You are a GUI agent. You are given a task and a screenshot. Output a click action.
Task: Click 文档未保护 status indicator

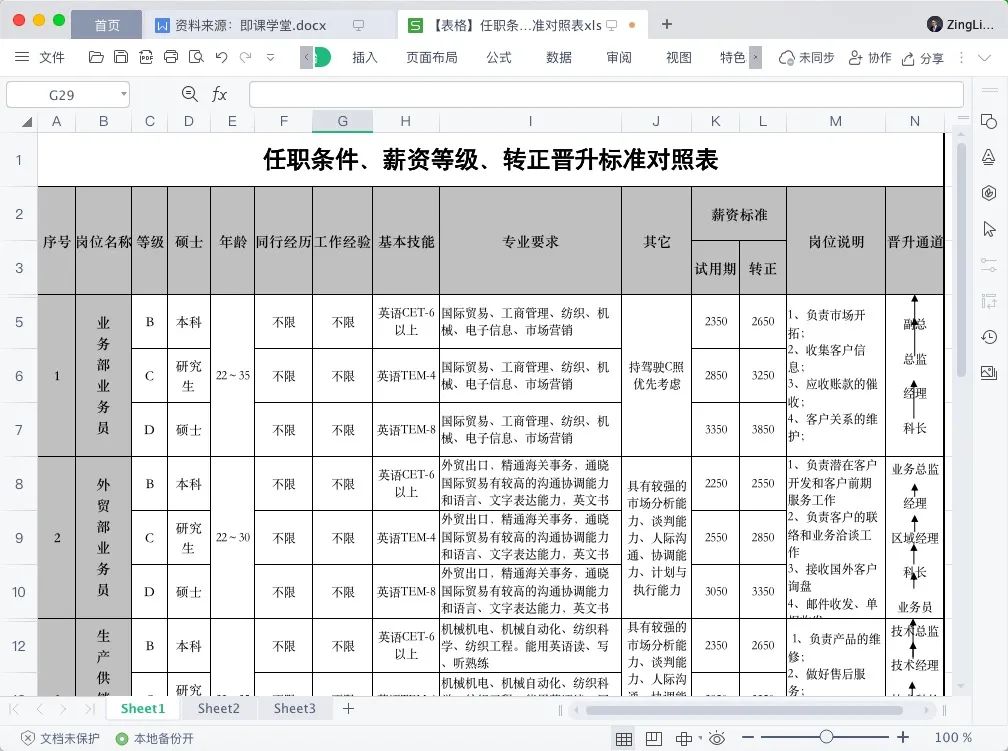[x=60, y=738]
